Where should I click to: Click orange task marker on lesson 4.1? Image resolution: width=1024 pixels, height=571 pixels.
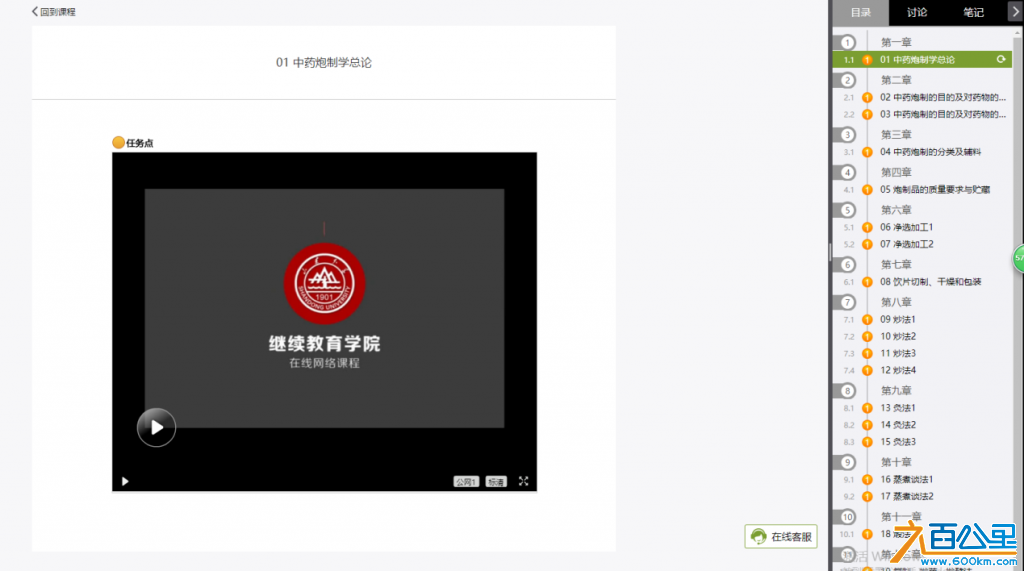[x=867, y=190]
